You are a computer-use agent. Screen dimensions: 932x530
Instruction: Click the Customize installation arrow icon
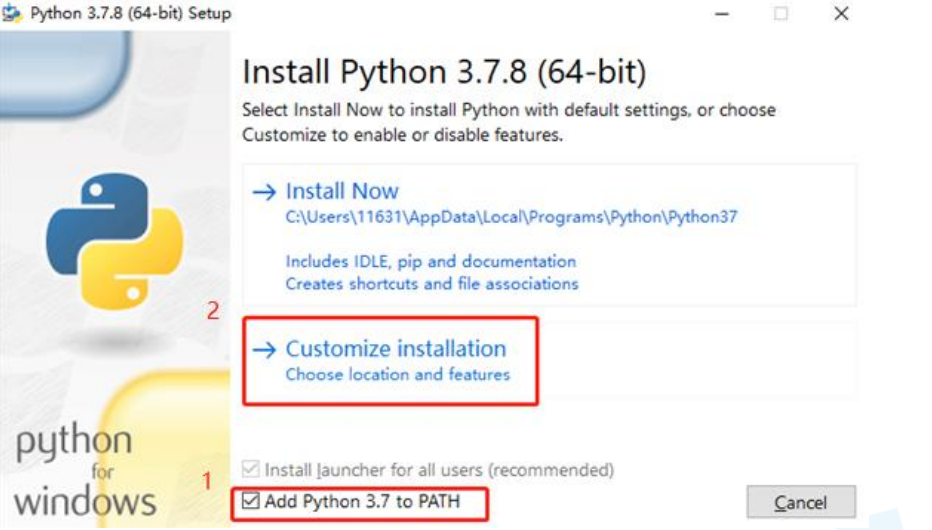point(264,349)
